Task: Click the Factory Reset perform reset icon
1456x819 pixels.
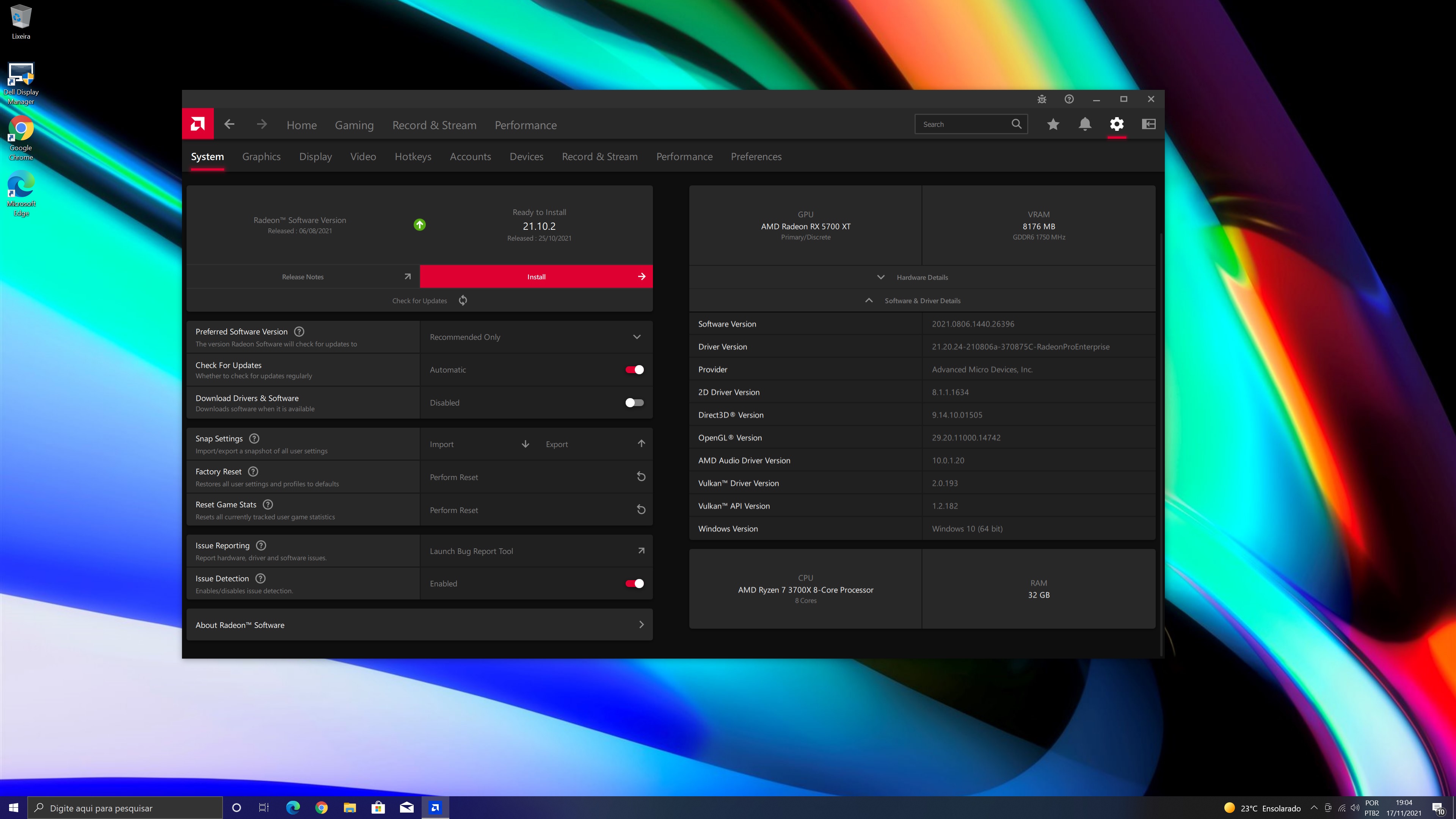Action: click(x=641, y=477)
